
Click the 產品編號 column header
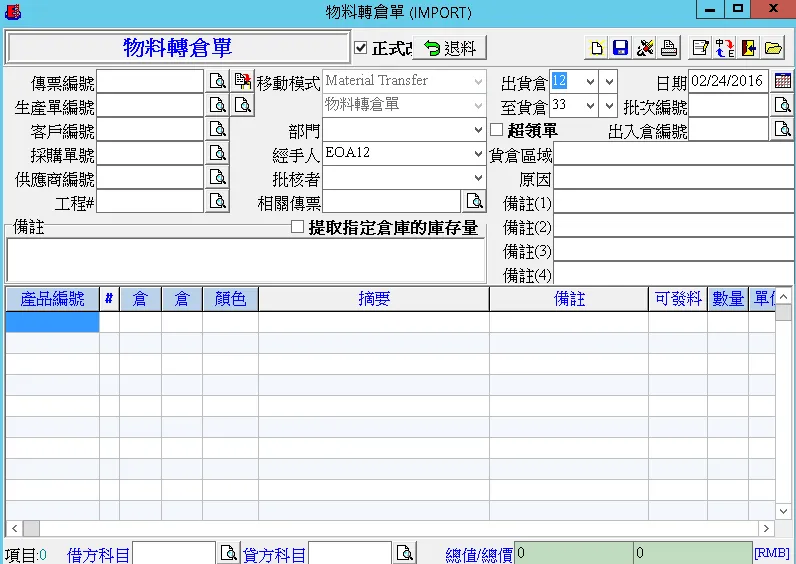(x=52, y=299)
